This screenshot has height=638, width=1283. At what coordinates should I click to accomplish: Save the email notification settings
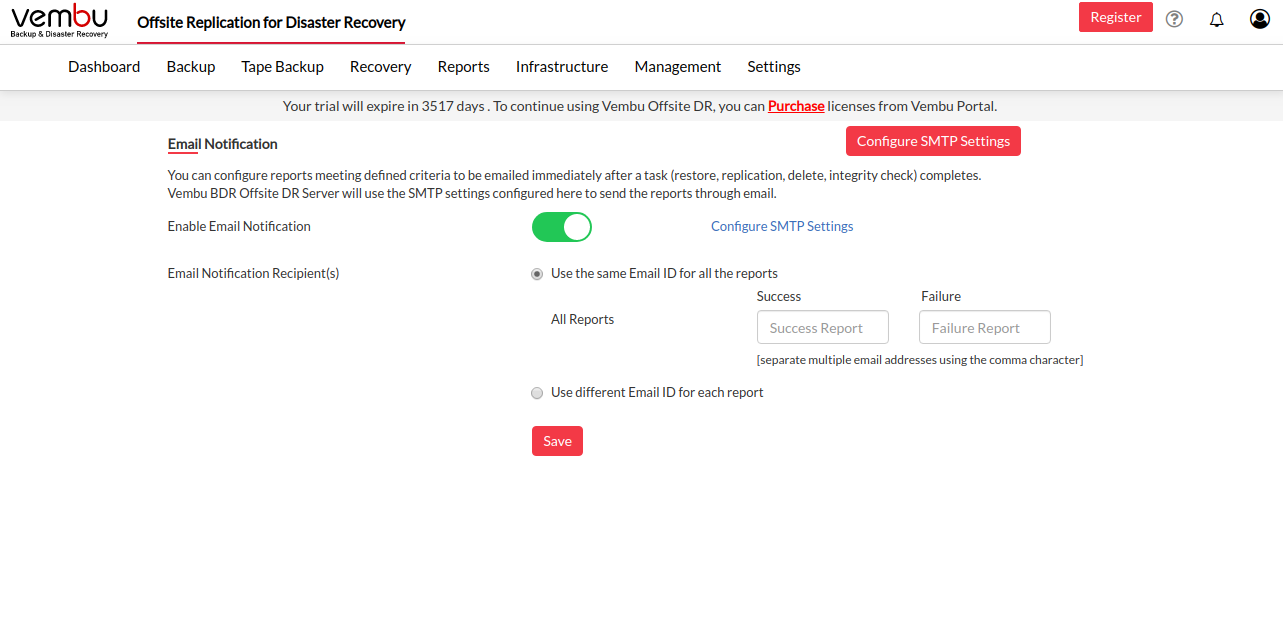[x=557, y=441]
